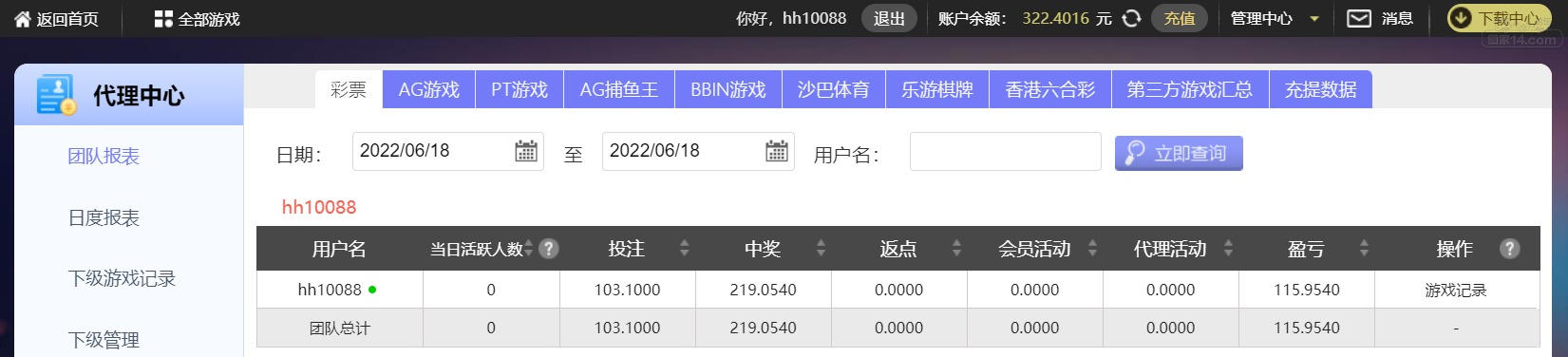
Task: Sort the table by 中奖 column arrows
Action: [821, 249]
